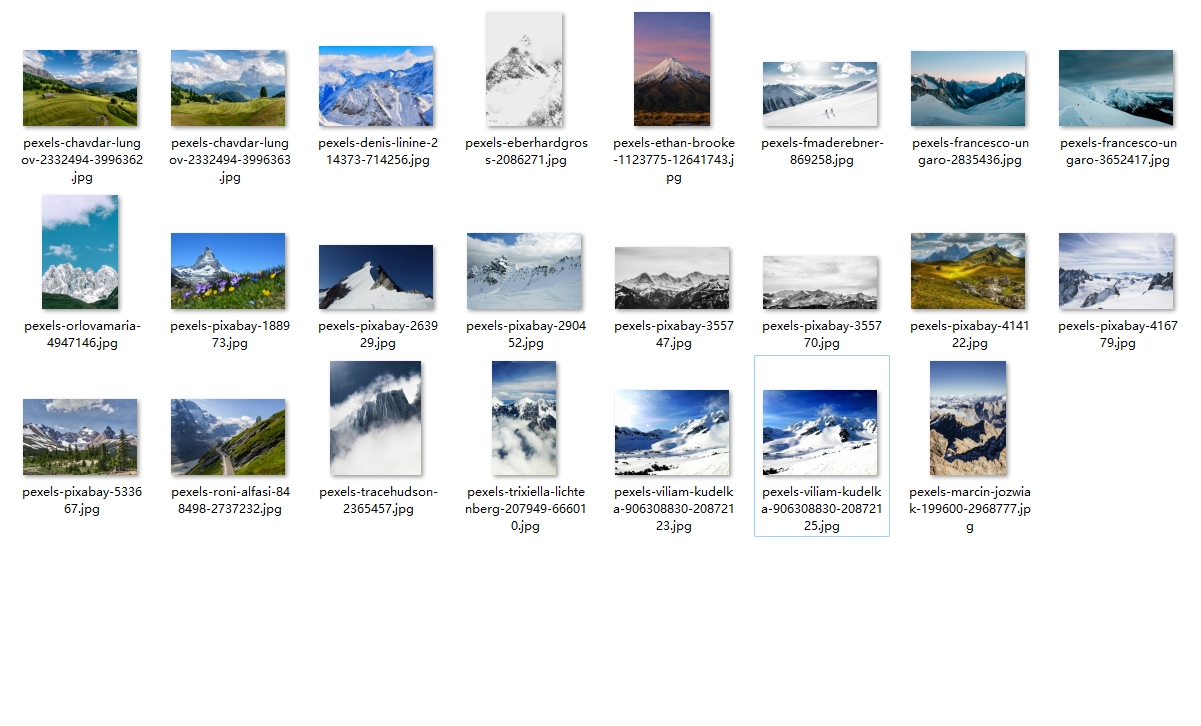The height and width of the screenshot is (726, 1201).
Task: Select file pexels-francesco-ungaro-2835436.jpg
Action: (968, 88)
